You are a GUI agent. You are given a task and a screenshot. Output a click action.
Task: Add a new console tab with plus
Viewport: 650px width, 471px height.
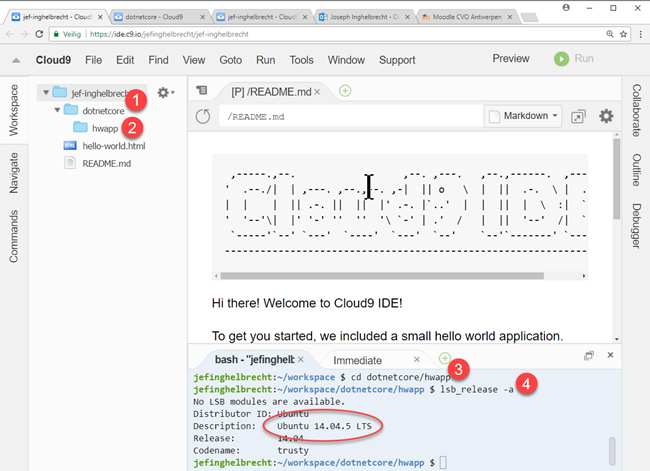click(444, 358)
